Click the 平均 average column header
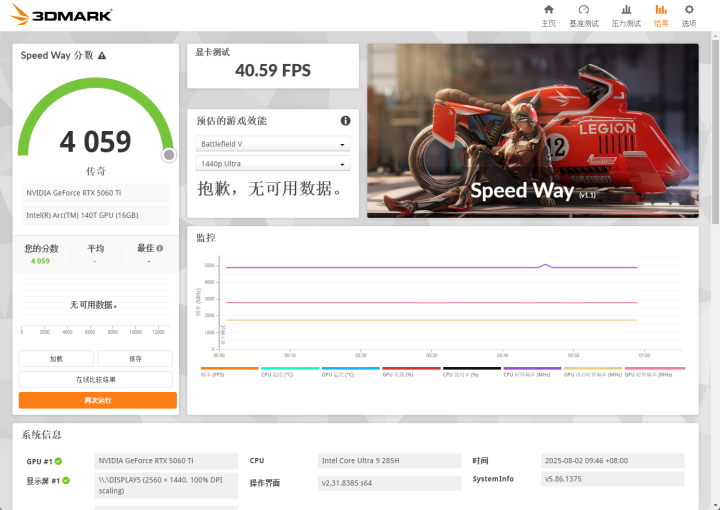 click(96, 248)
